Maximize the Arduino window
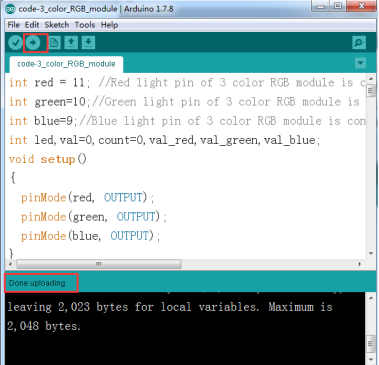The height and width of the screenshot is (365, 379). click(x=338, y=6)
